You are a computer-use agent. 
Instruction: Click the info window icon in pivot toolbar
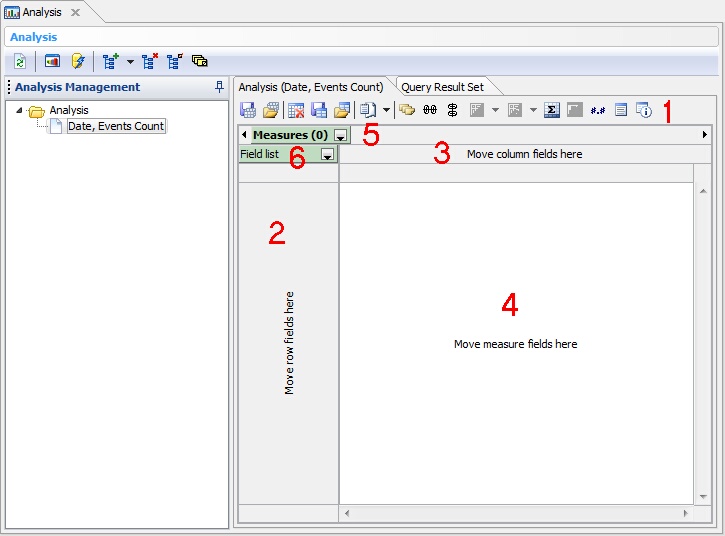coord(644,110)
